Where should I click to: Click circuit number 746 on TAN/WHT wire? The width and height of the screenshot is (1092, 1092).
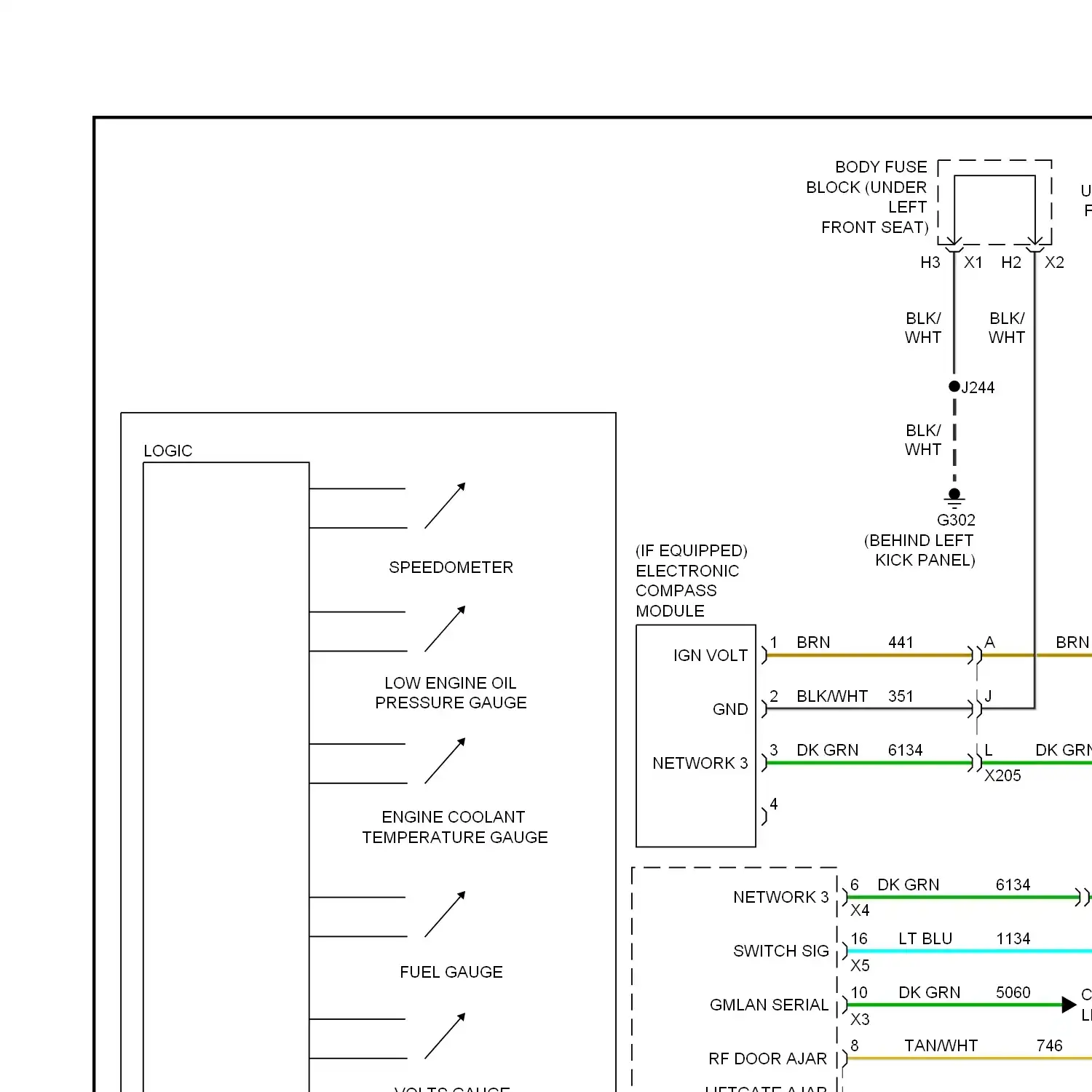(x=1049, y=1045)
